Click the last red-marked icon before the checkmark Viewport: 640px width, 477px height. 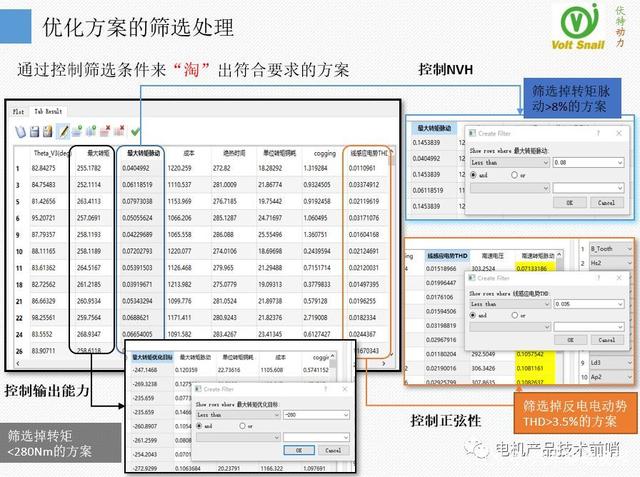pos(120,131)
